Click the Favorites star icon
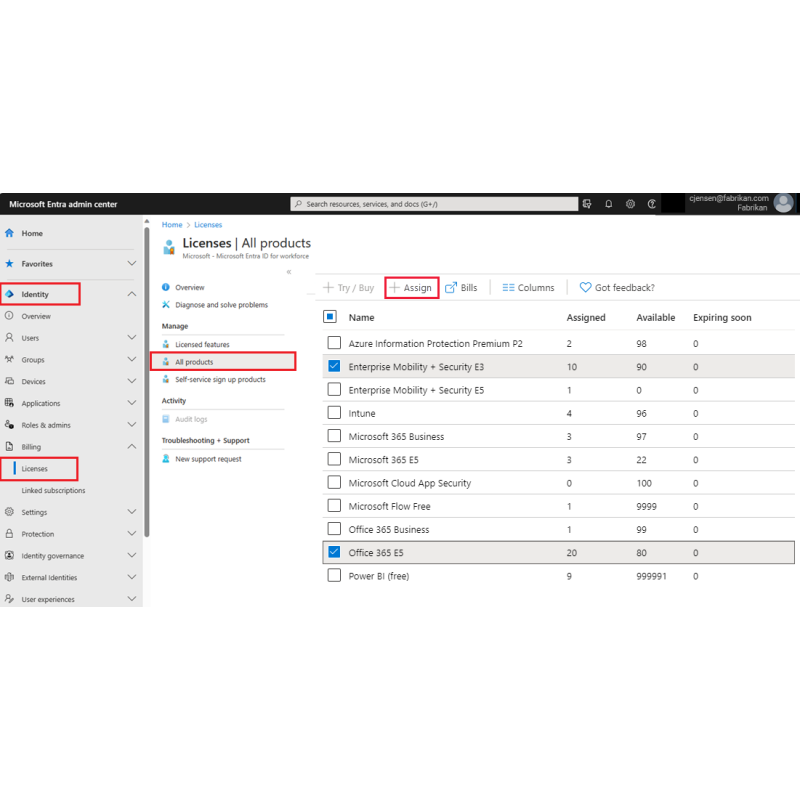Viewport: 800px width, 800px height. 9,264
